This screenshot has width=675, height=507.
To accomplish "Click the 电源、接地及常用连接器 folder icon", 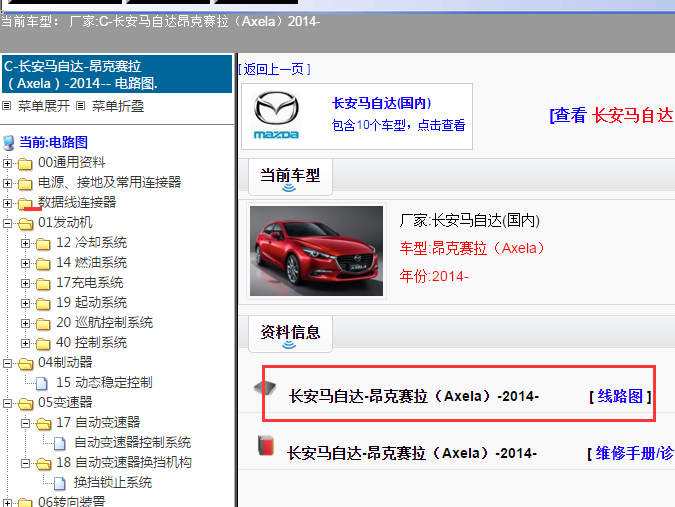I will [x=25, y=184].
